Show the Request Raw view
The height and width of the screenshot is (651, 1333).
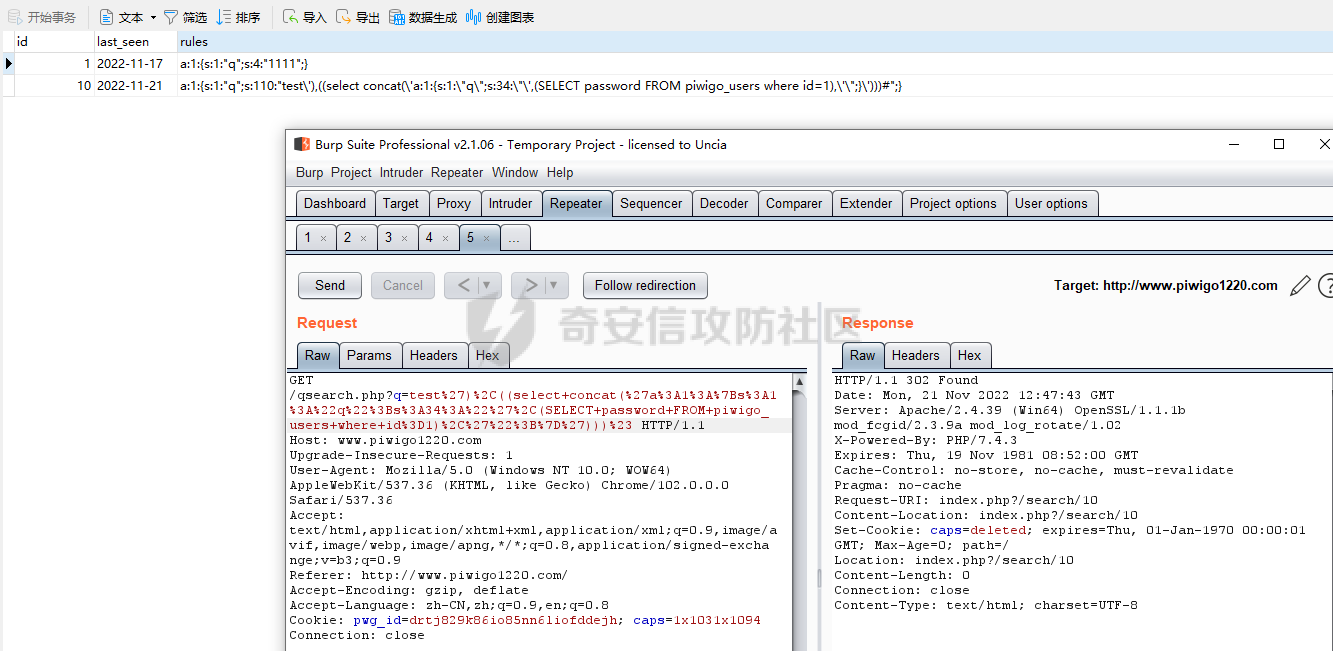click(318, 355)
